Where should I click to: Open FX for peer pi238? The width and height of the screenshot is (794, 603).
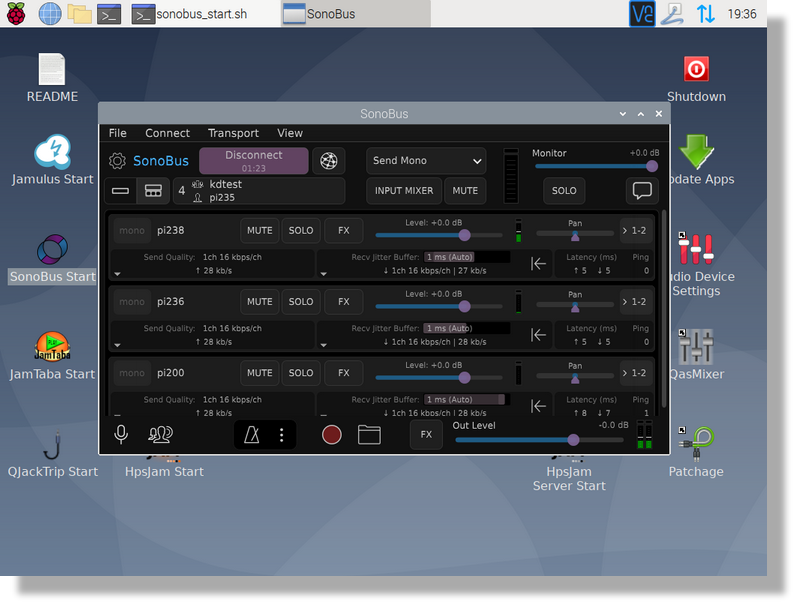344,230
